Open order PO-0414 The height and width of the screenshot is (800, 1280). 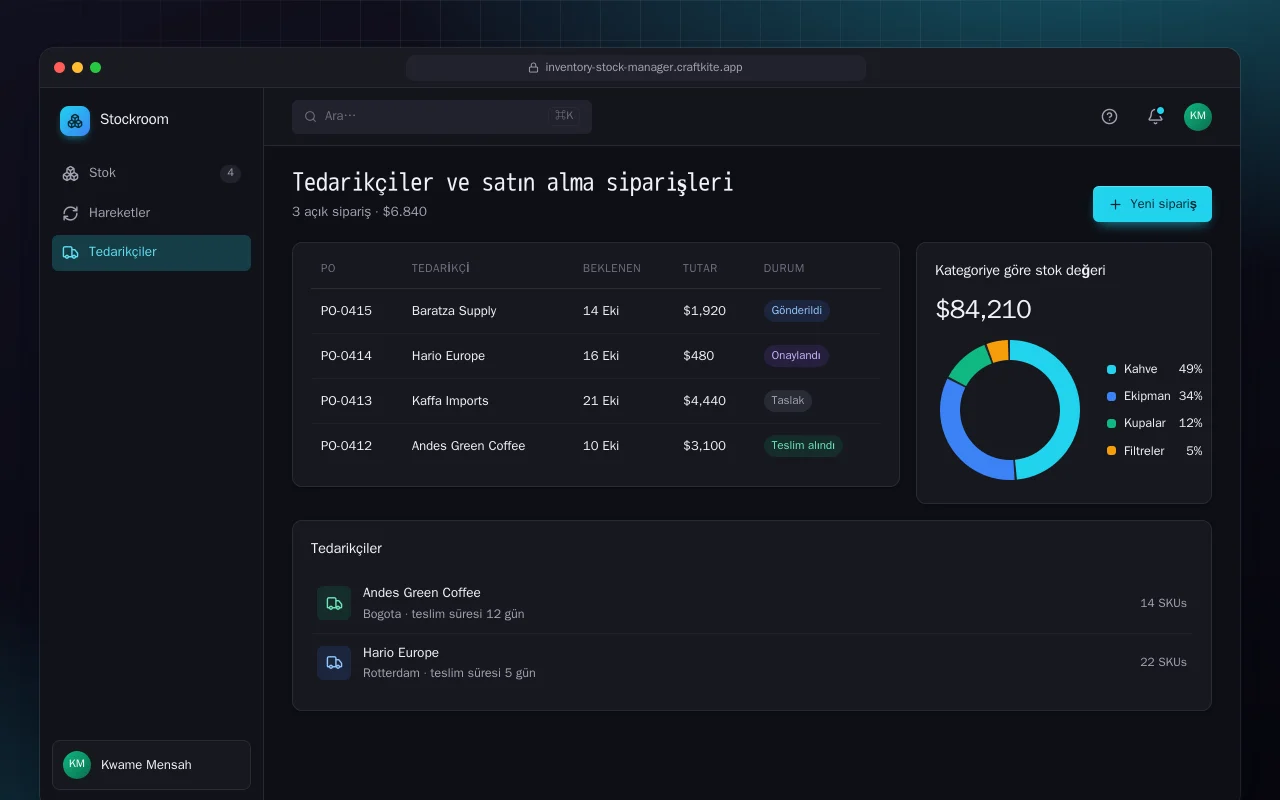(346, 356)
